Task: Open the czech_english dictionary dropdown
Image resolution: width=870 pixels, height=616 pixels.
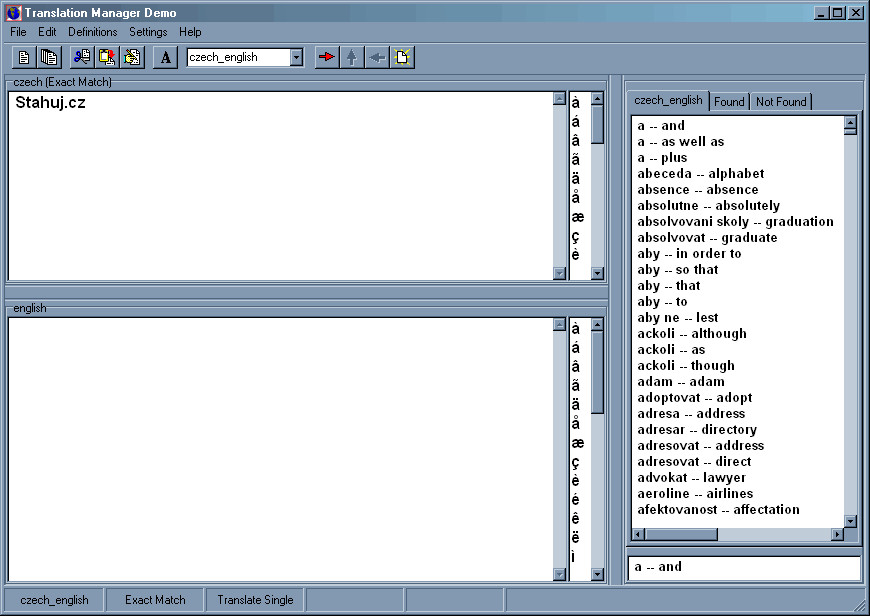Action: click(296, 57)
